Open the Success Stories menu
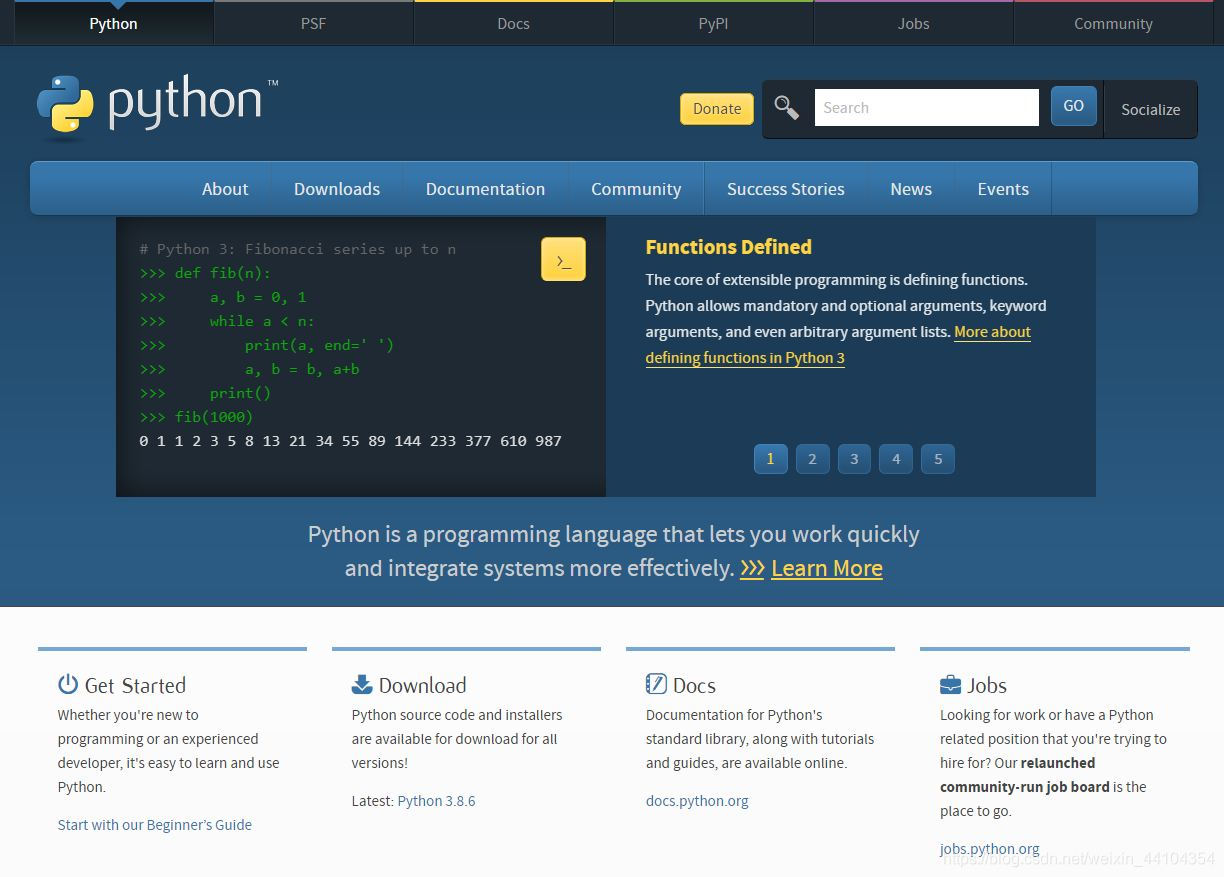 786,189
